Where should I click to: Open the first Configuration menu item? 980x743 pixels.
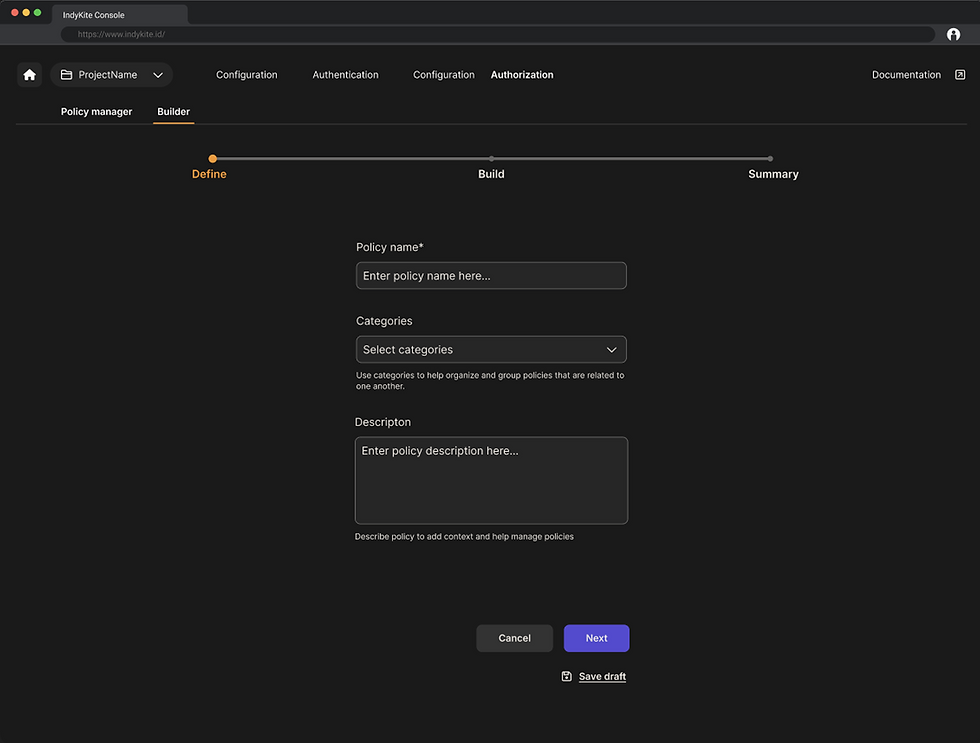coord(246,75)
